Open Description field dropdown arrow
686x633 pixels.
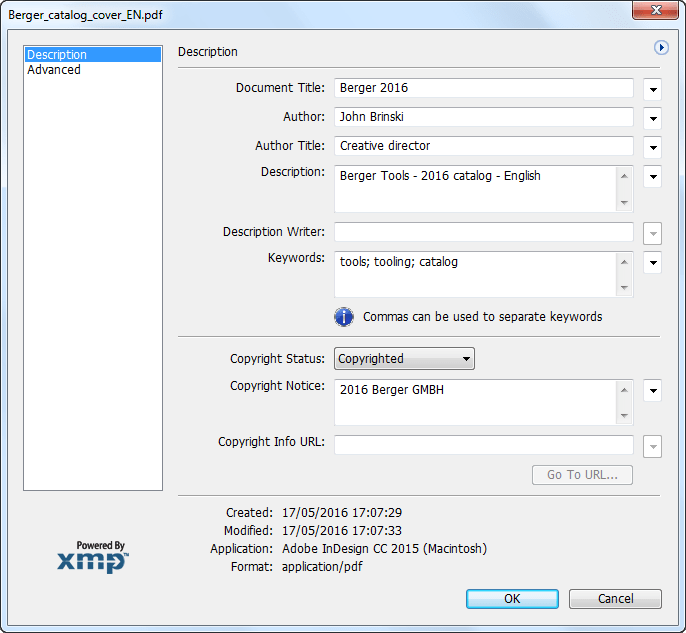click(652, 177)
